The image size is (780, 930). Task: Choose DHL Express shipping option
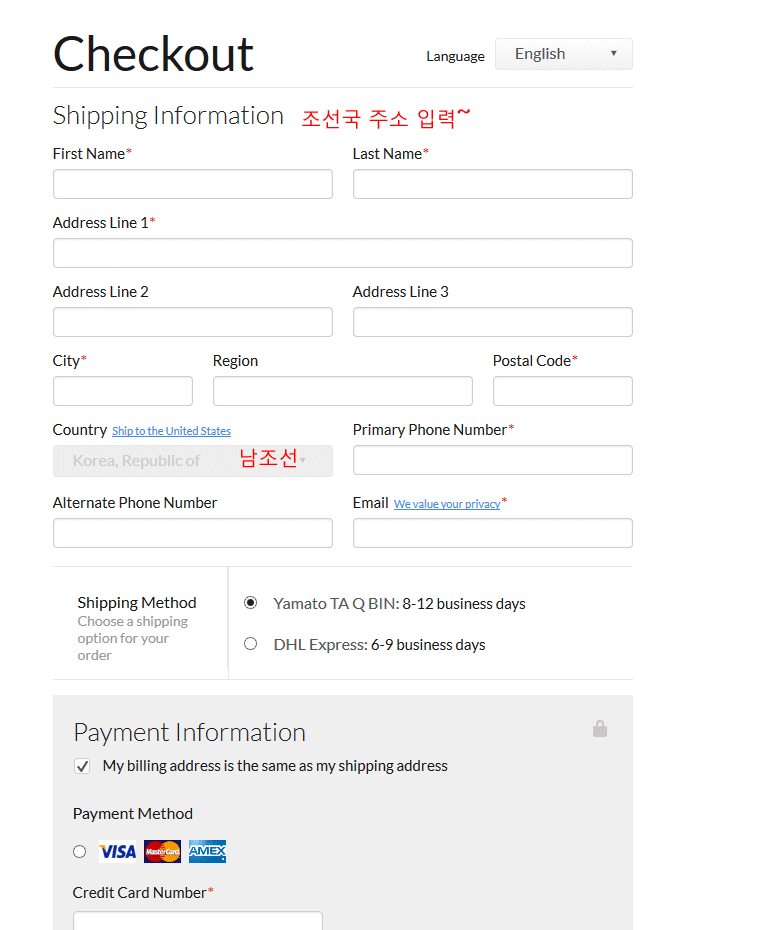(x=251, y=644)
